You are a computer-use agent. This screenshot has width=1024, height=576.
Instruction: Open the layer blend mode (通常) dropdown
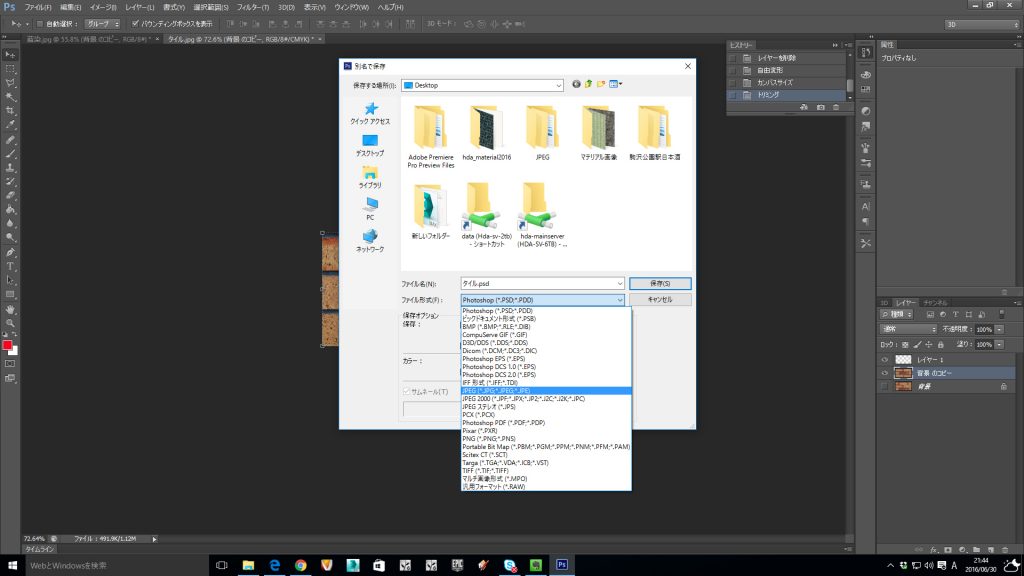910,329
